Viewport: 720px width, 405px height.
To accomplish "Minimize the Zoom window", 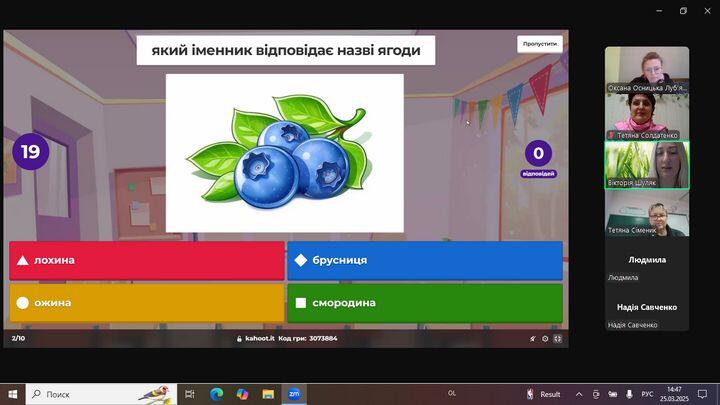I will (659, 11).
